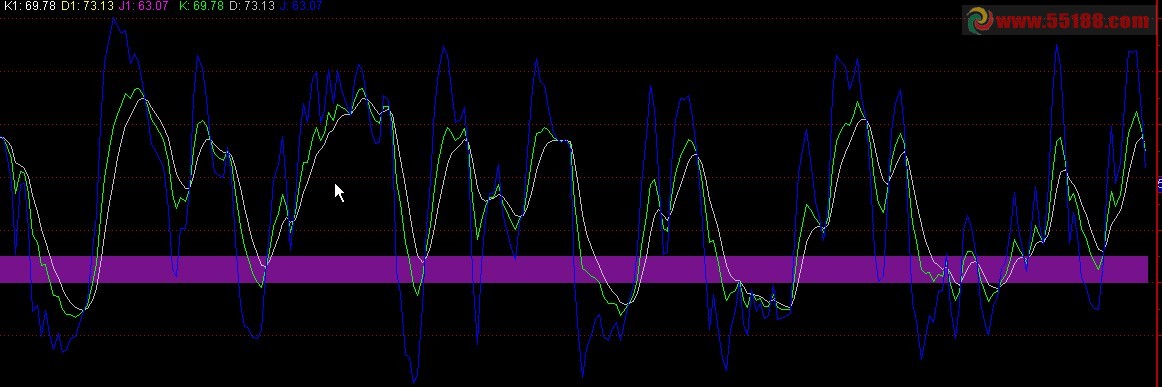Click the magenta J1: 63.07 readout
The image size is (1162, 387).
coord(143,6)
